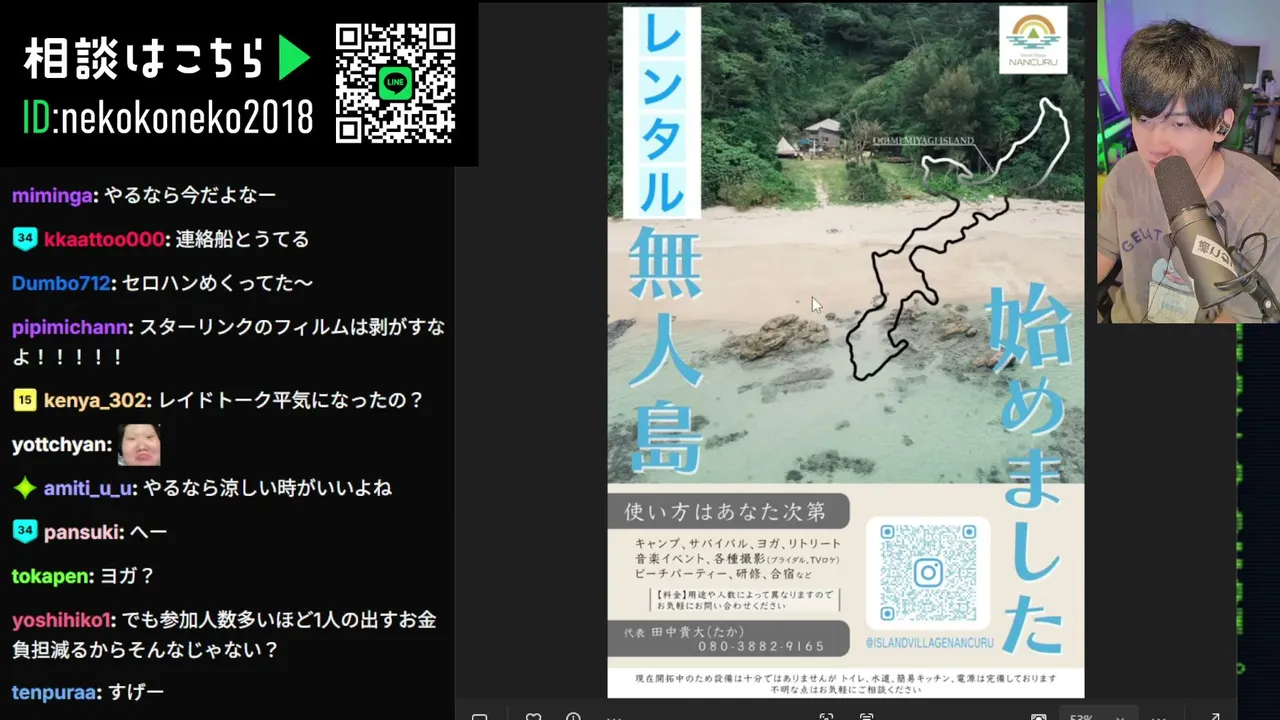This screenshot has height=720, width=1280.
Task: Click the 15 badge next to kenya_302
Action: [x=25, y=400]
